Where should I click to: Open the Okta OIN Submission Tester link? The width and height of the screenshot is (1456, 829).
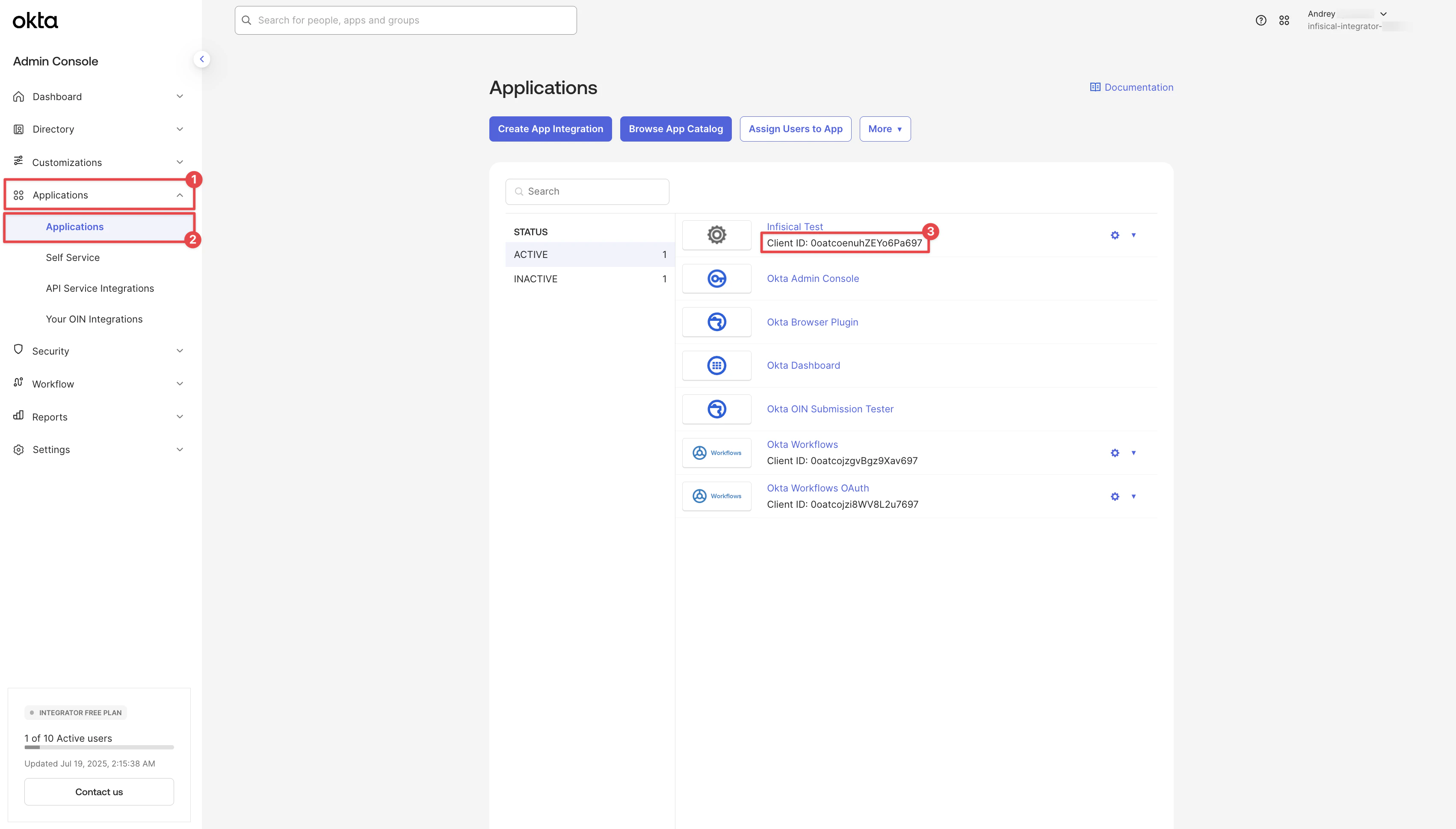coord(830,409)
